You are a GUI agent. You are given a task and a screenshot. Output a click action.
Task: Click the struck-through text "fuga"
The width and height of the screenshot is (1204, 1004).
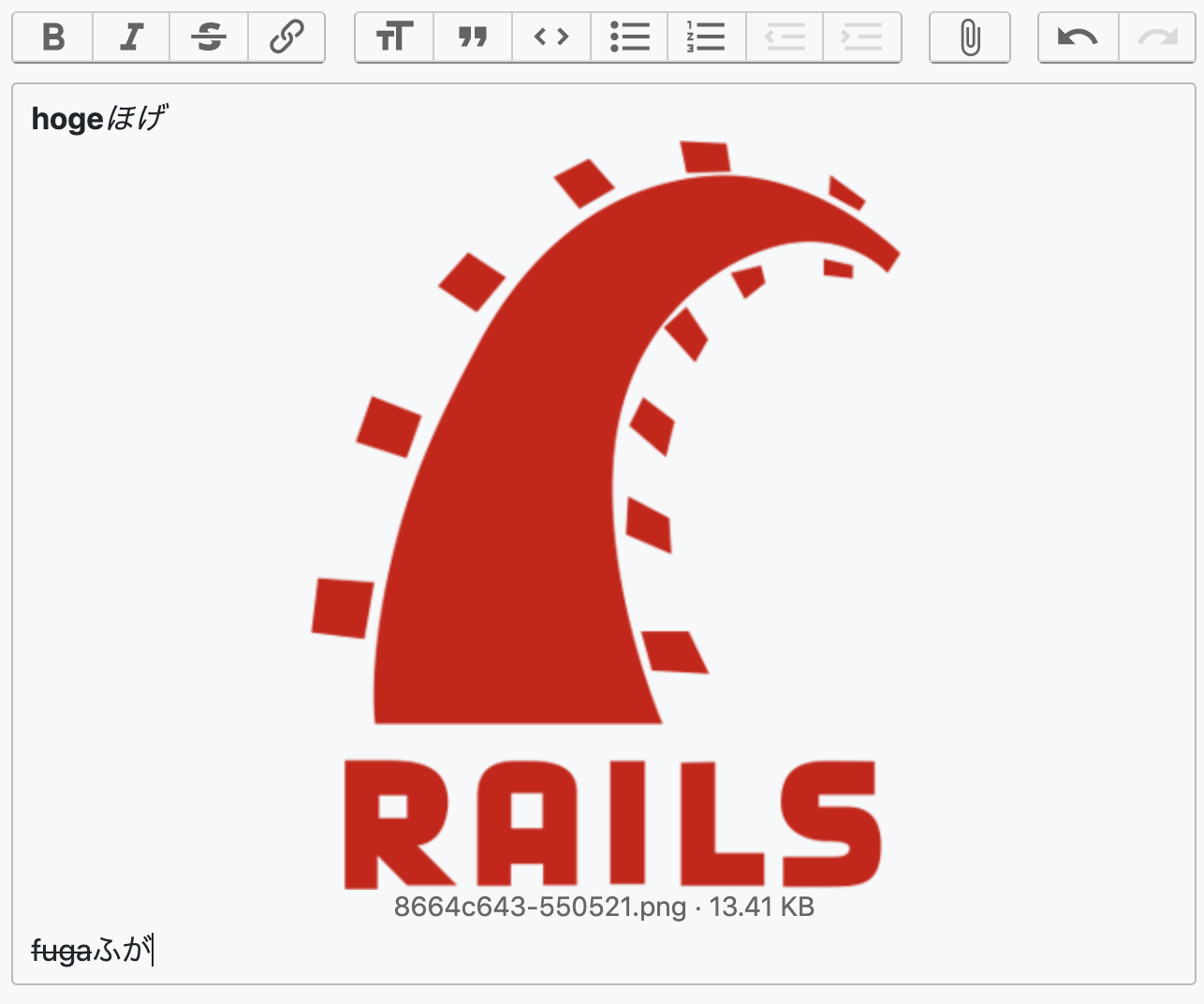62,952
